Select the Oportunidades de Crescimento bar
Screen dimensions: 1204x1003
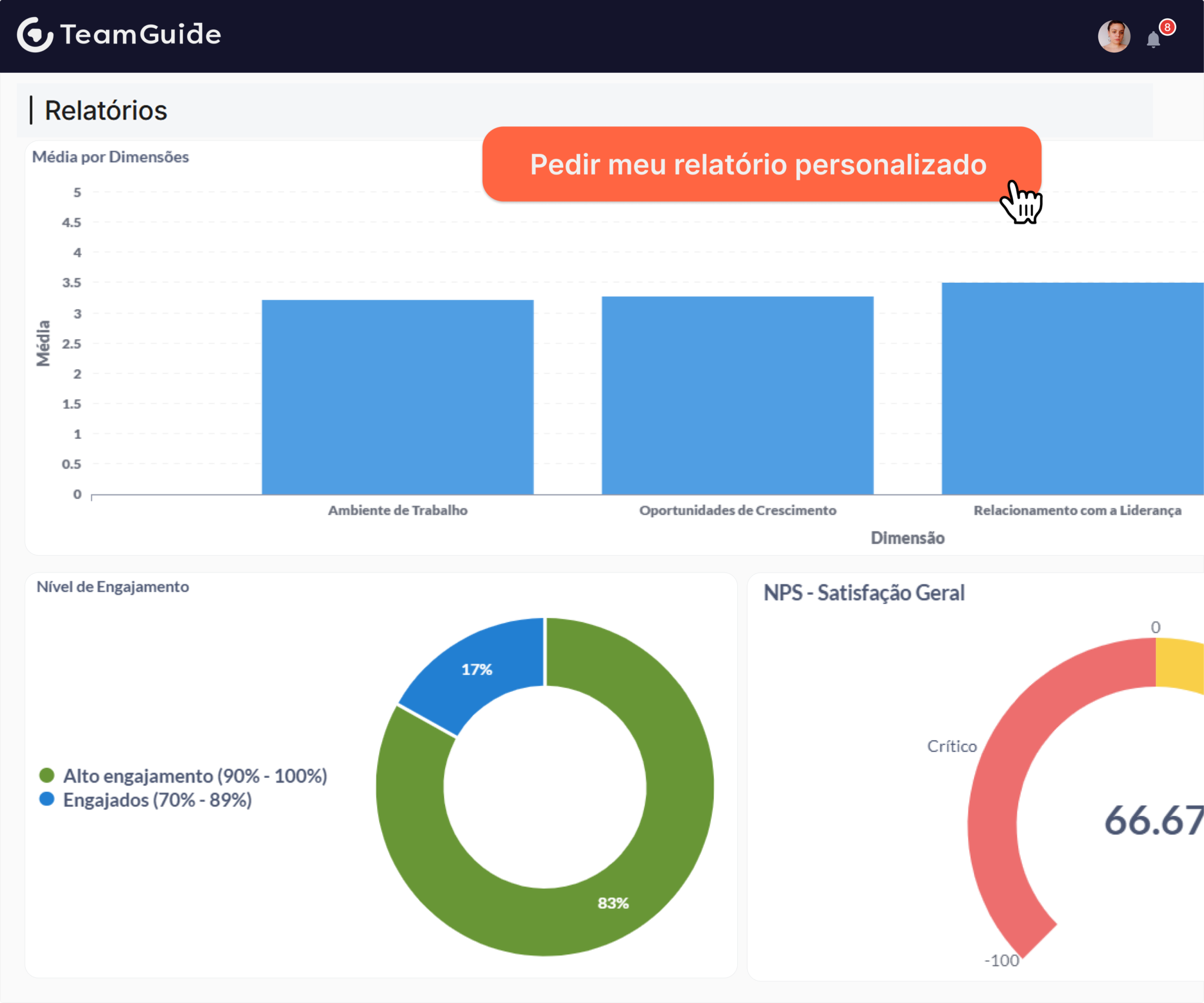click(737, 395)
